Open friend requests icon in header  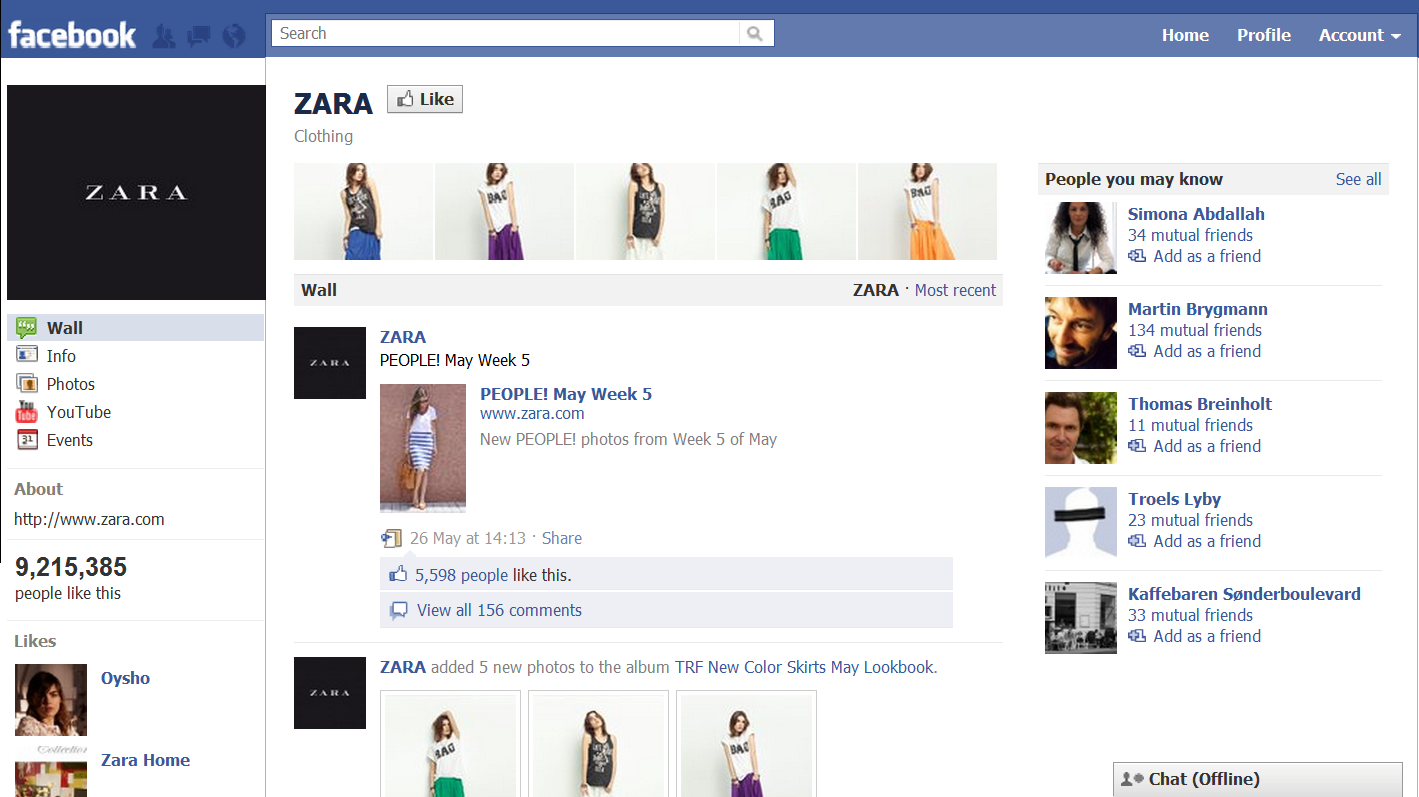point(165,37)
